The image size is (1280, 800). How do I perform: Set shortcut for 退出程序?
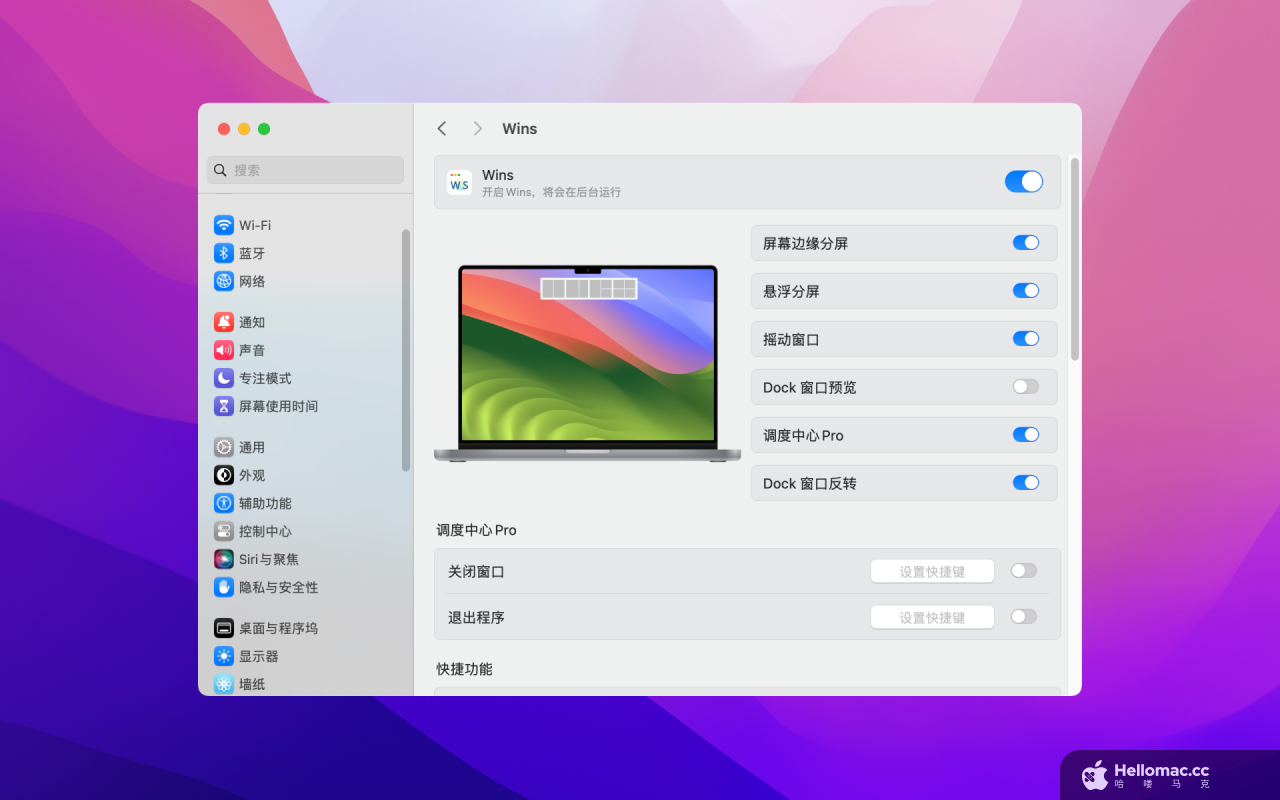tap(932, 617)
